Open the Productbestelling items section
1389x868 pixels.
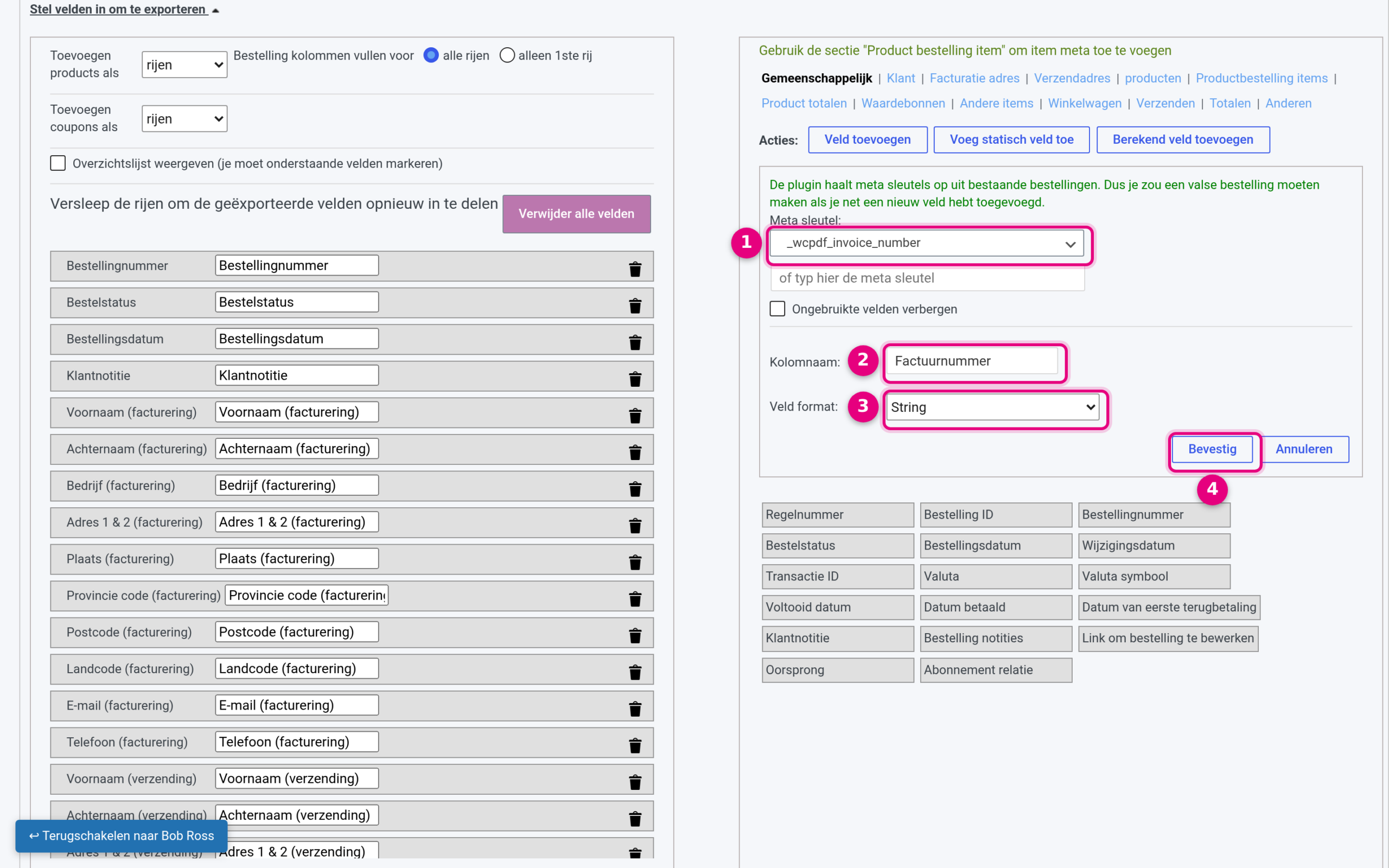point(1261,78)
